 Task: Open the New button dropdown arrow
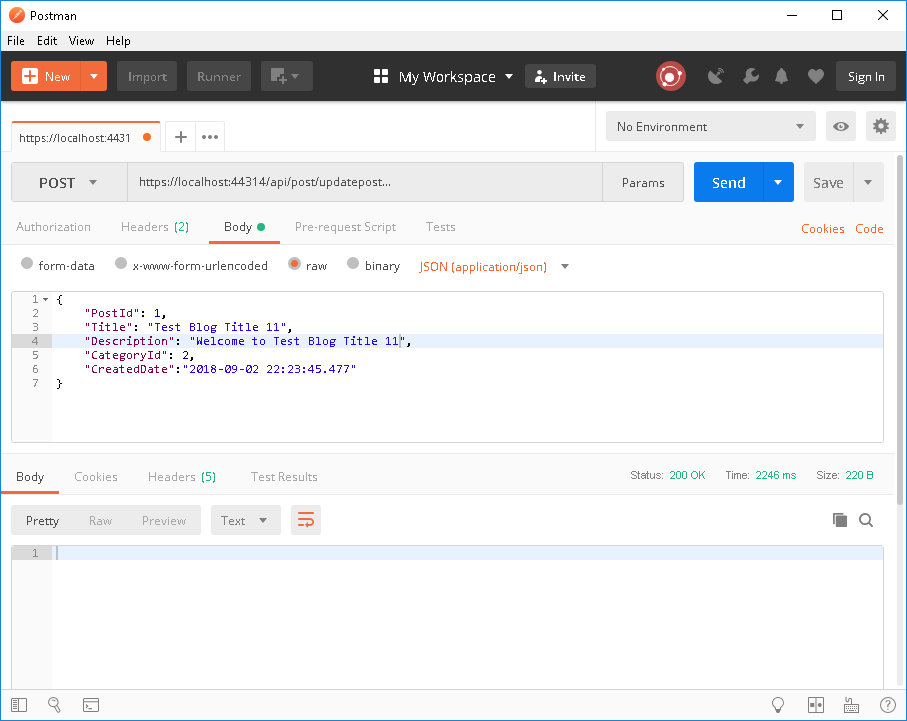[94, 76]
